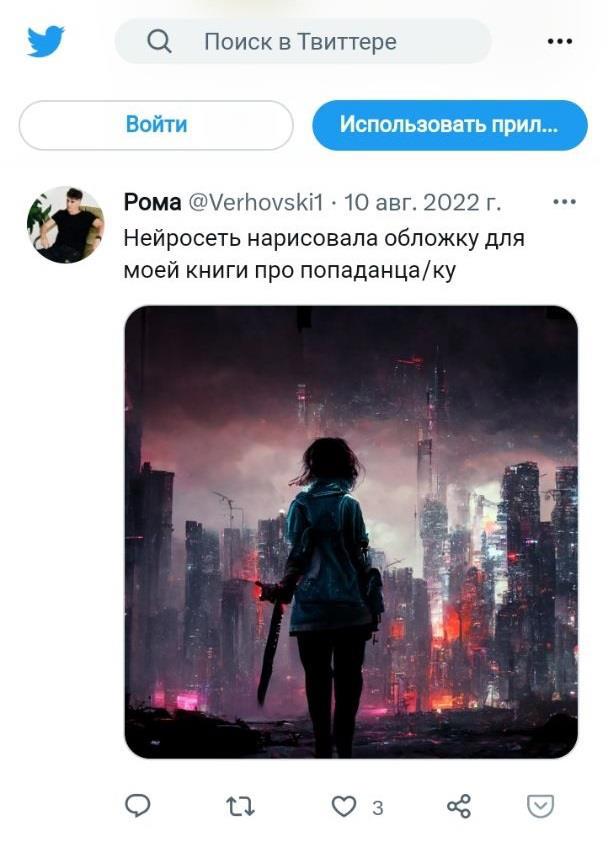The height and width of the screenshot is (844, 610).
Task: Open the '10 авг. 2022 г.' timestamp
Action: [x=422, y=203]
